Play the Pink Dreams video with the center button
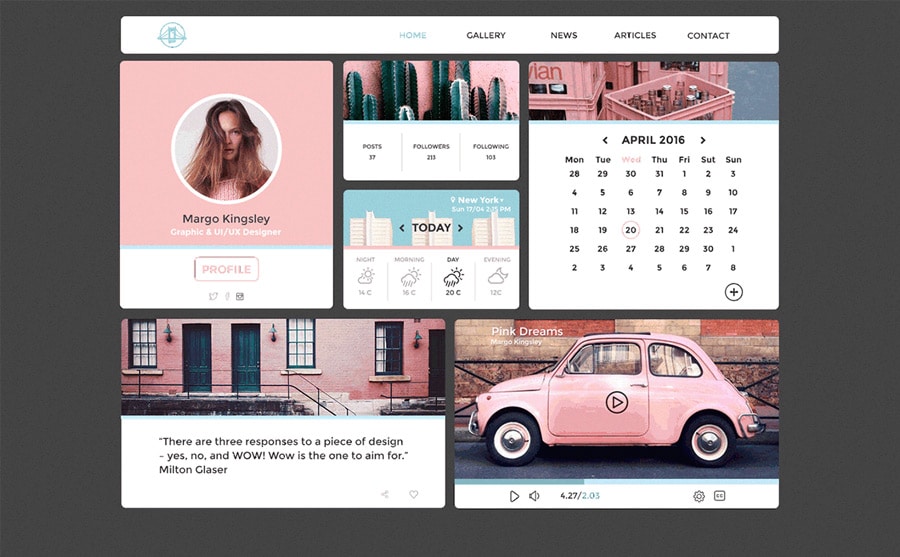The height and width of the screenshot is (557, 900). pos(616,402)
